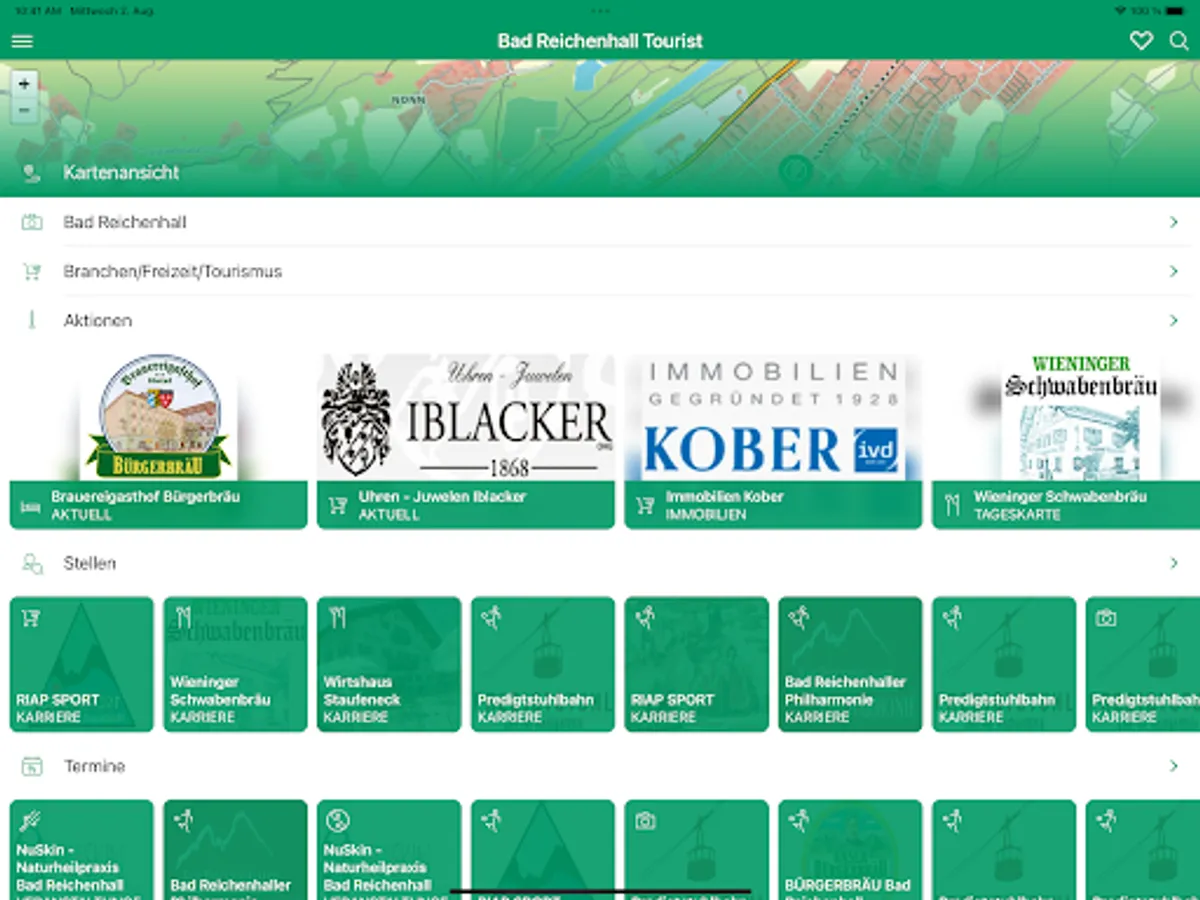Viewport: 1200px width, 900px height.
Task: Expand Aktionen chevron arrow
Action: [1174, 320]
